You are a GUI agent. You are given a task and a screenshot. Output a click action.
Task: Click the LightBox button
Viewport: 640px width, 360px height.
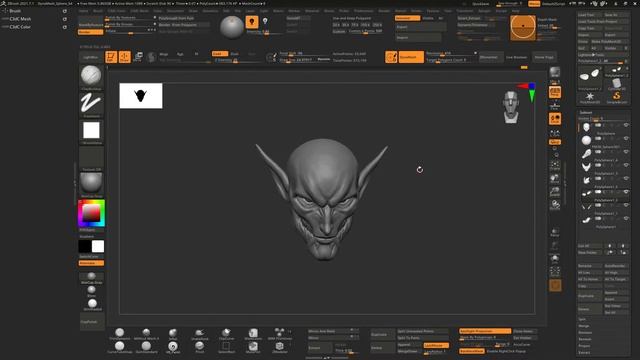coord(91,57)
